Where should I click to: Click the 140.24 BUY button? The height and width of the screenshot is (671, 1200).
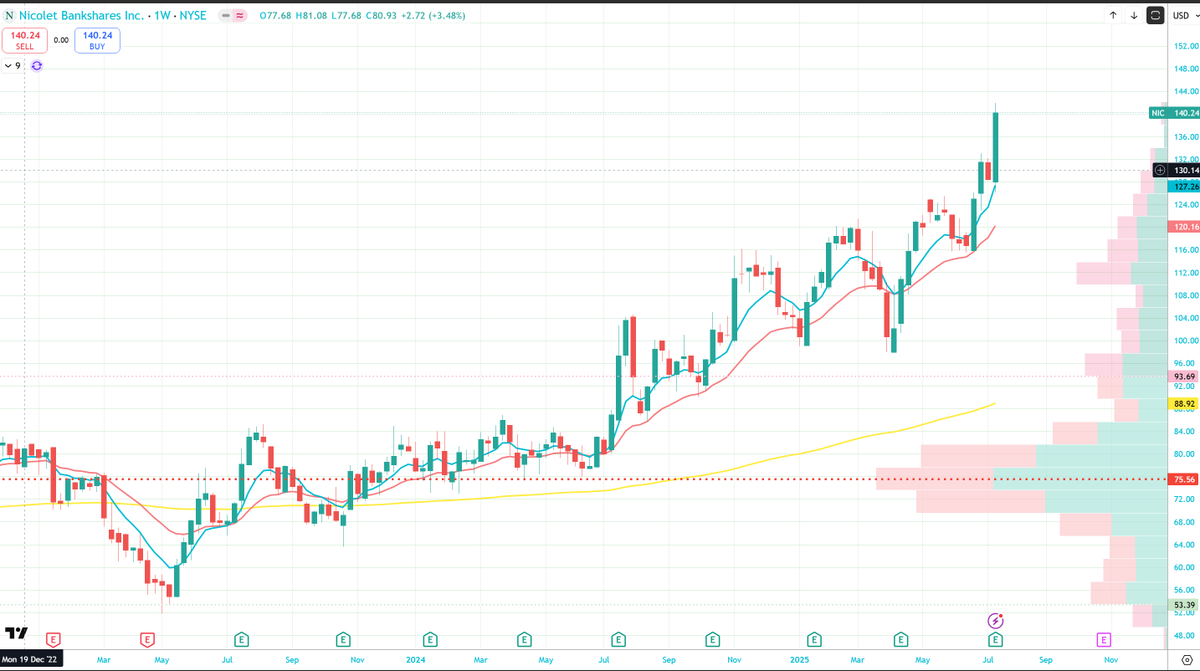click(x=98, y=40)
